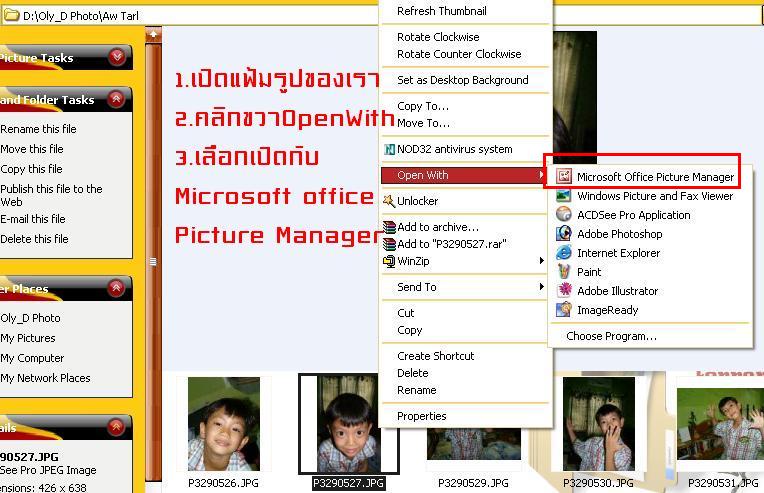Select Refresh Thumbnail from context menu
The width and height of the screenshot is (764, 493).
465,11
